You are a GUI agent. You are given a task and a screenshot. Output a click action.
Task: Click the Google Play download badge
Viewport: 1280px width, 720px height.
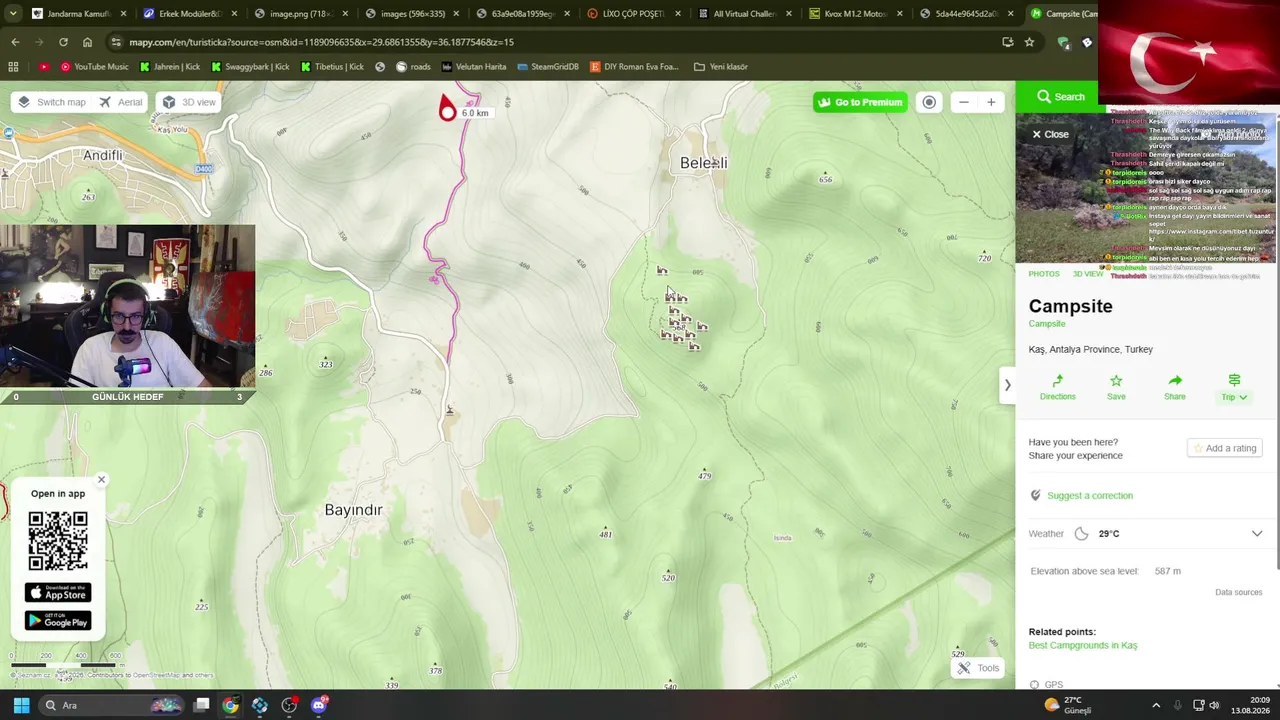[58, 621]
